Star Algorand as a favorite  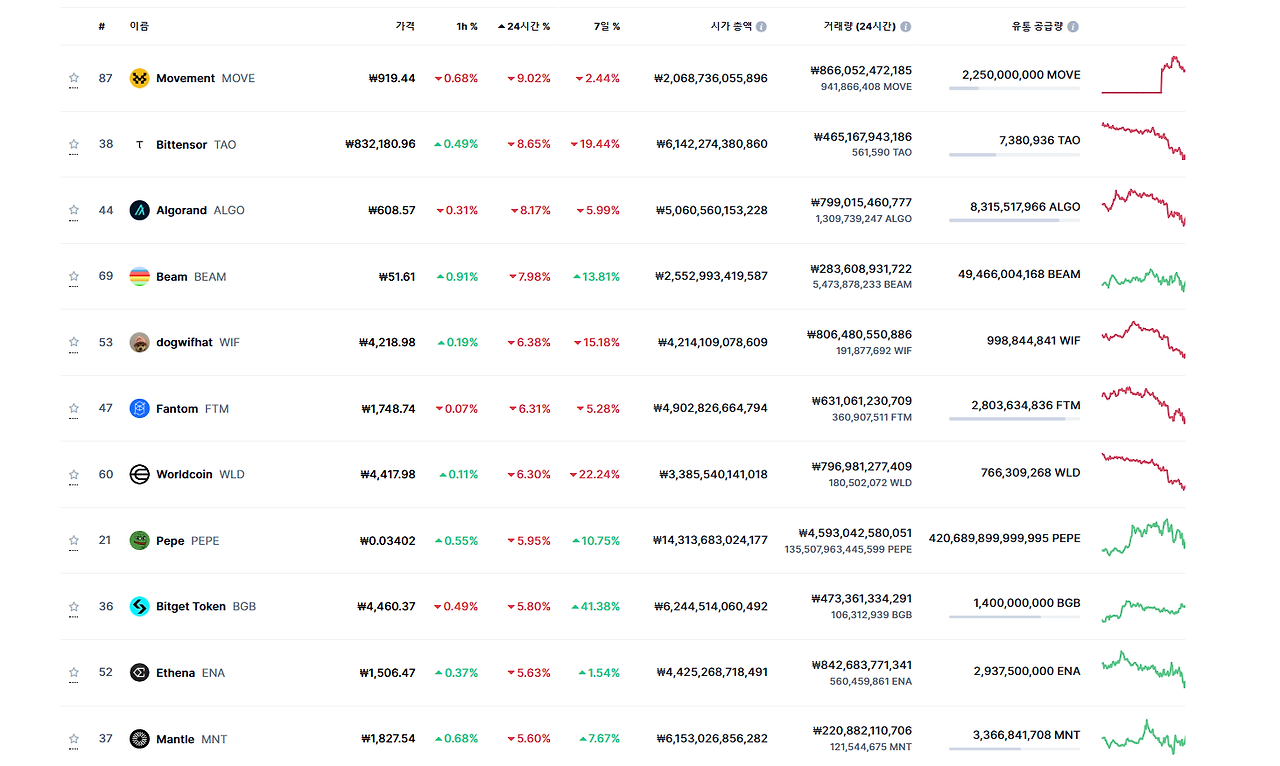pos(73,209)
